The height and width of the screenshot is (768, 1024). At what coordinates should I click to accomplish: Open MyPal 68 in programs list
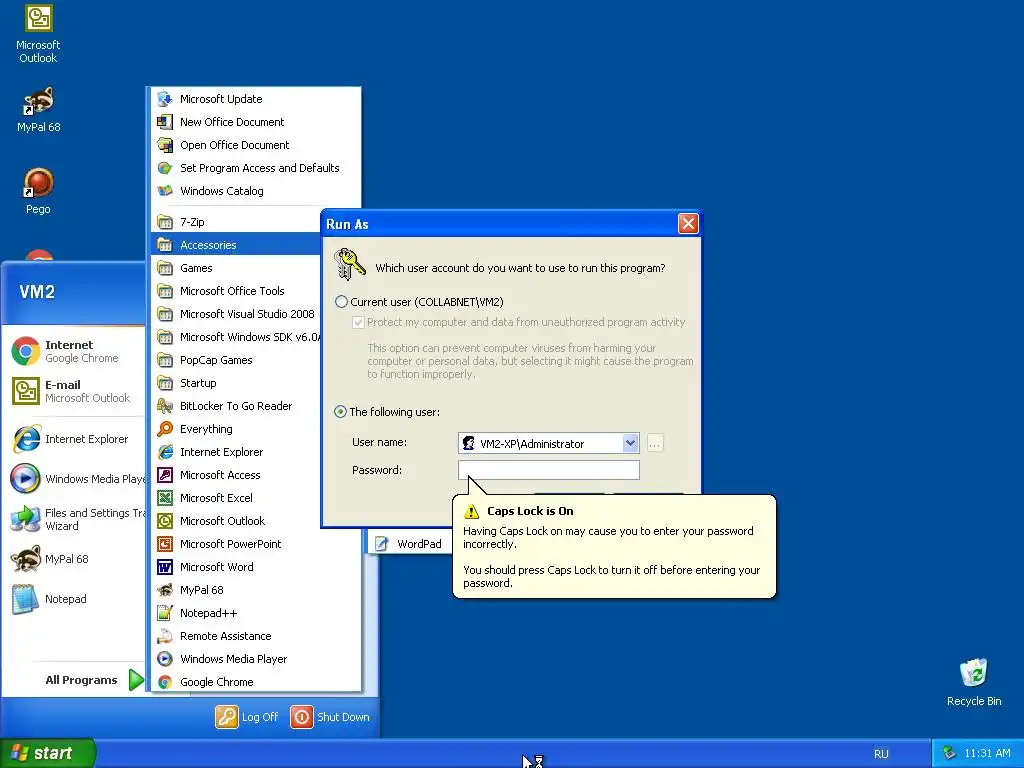(256, 590)
